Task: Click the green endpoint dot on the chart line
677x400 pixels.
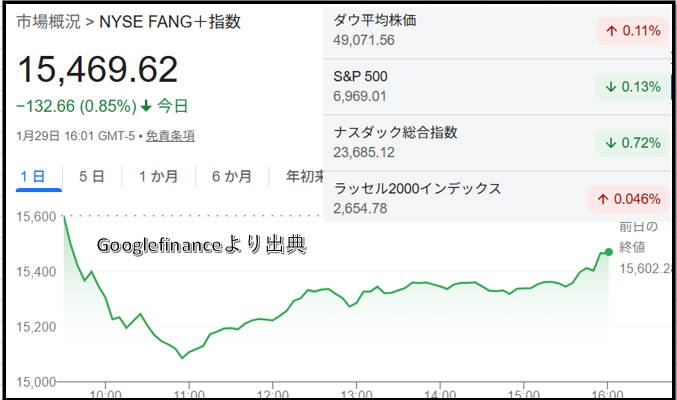Action: coord(609,252)
